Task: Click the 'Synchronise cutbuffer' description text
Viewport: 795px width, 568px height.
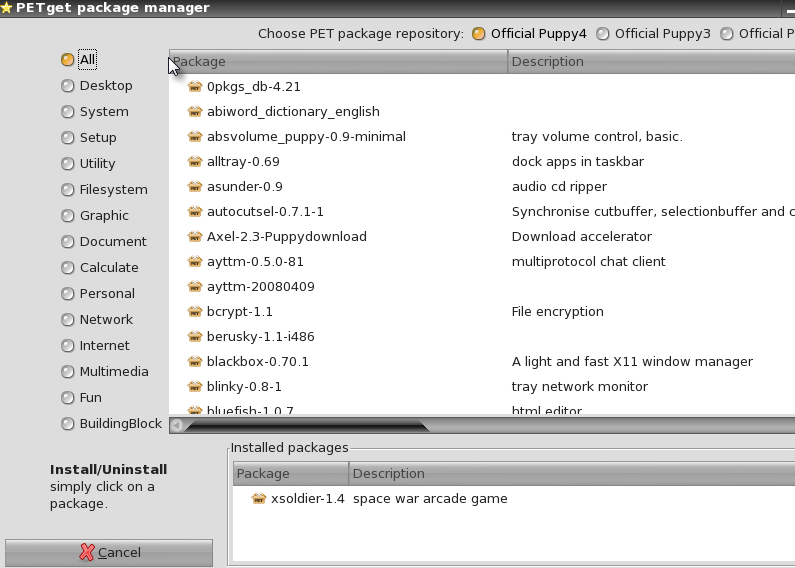Action: [653, 211]
